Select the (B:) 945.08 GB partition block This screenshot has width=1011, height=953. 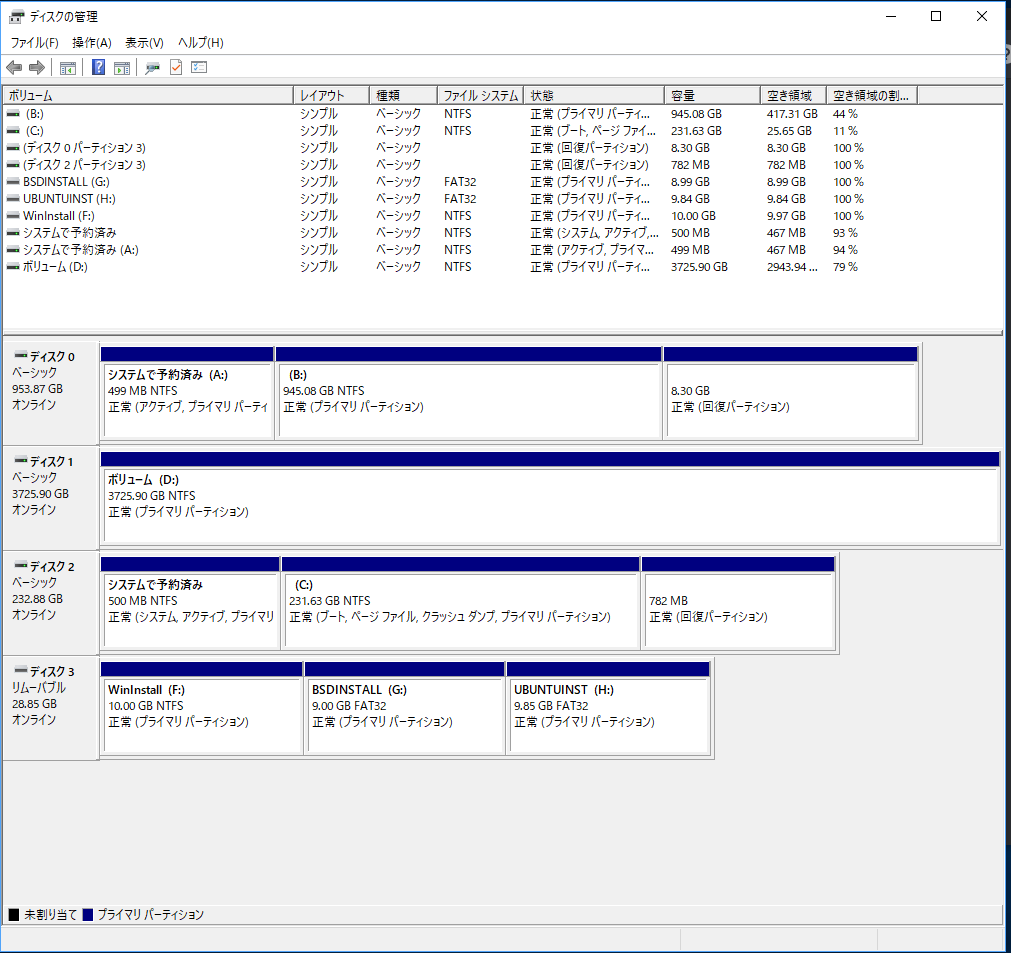pyautogui.click(x=469, y=395)
